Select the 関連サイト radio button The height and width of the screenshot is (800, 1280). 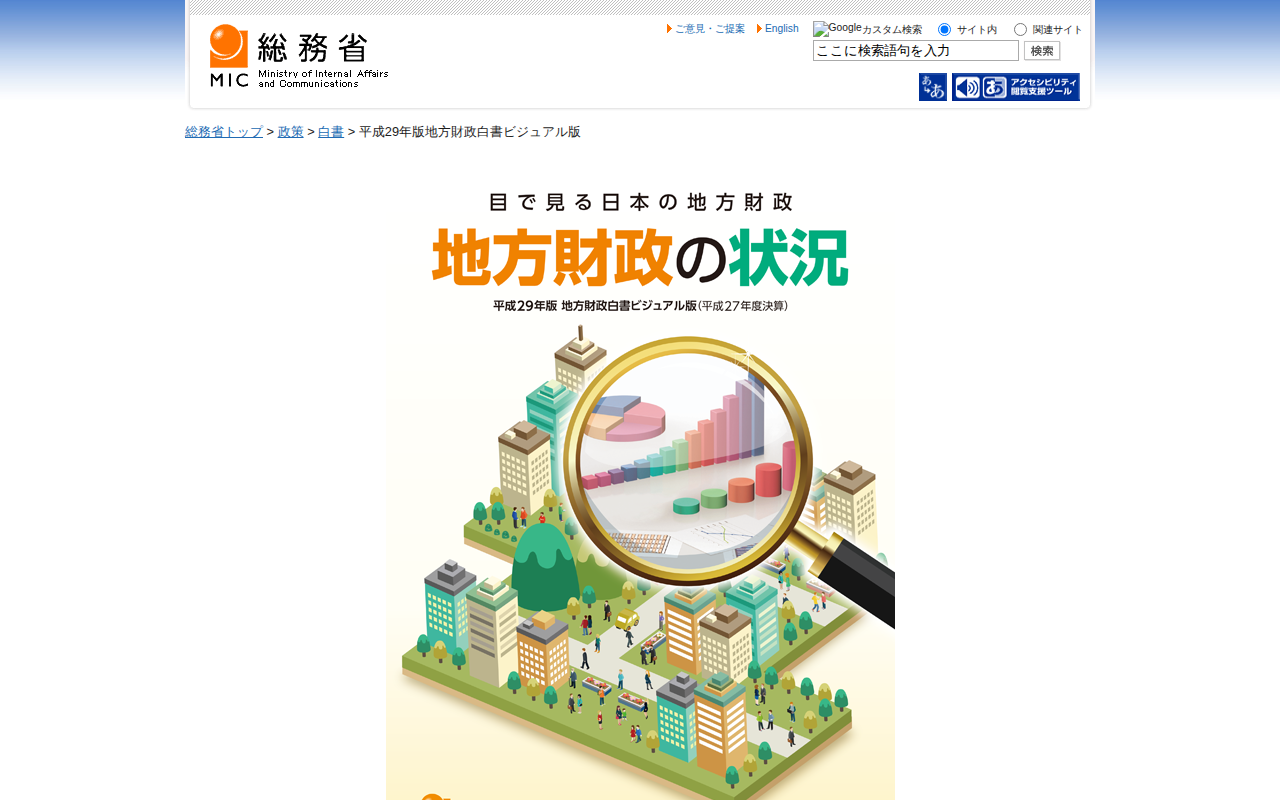pos(1020,30)
